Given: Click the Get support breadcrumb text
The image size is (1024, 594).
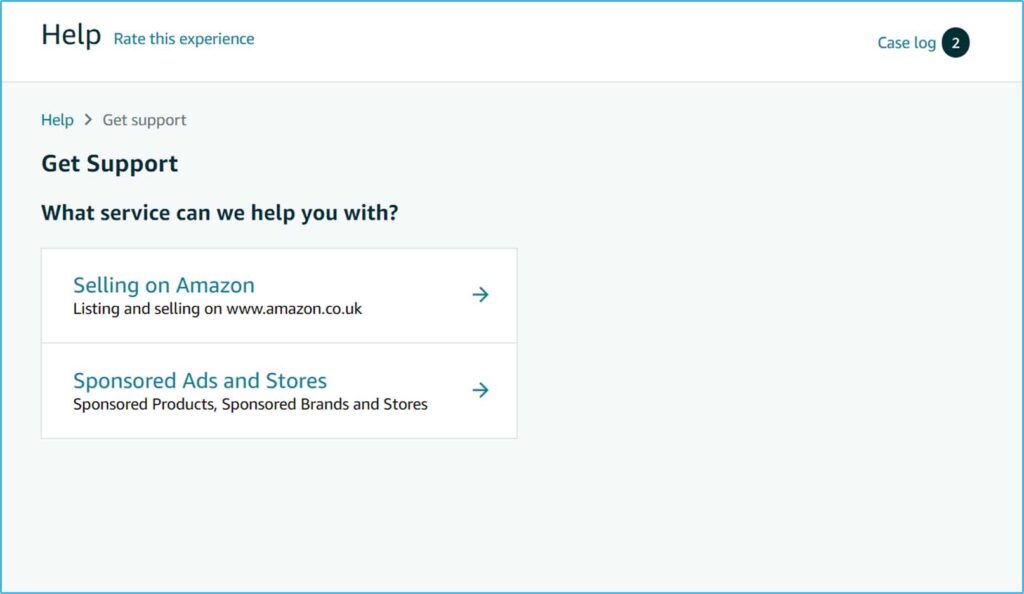Looking at the screenshot, I should (x=144, y=120).
